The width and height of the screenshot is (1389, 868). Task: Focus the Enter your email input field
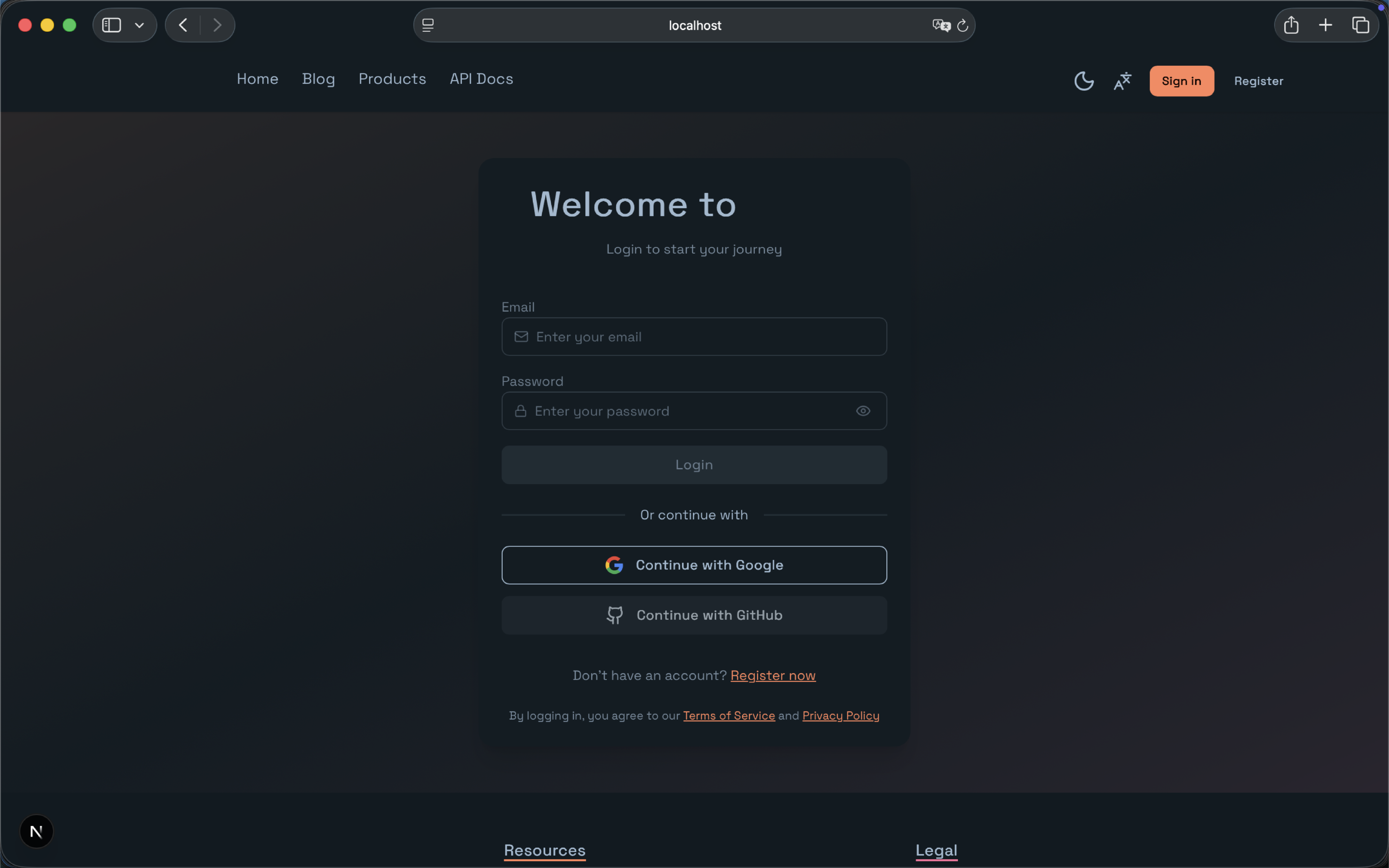694,337
